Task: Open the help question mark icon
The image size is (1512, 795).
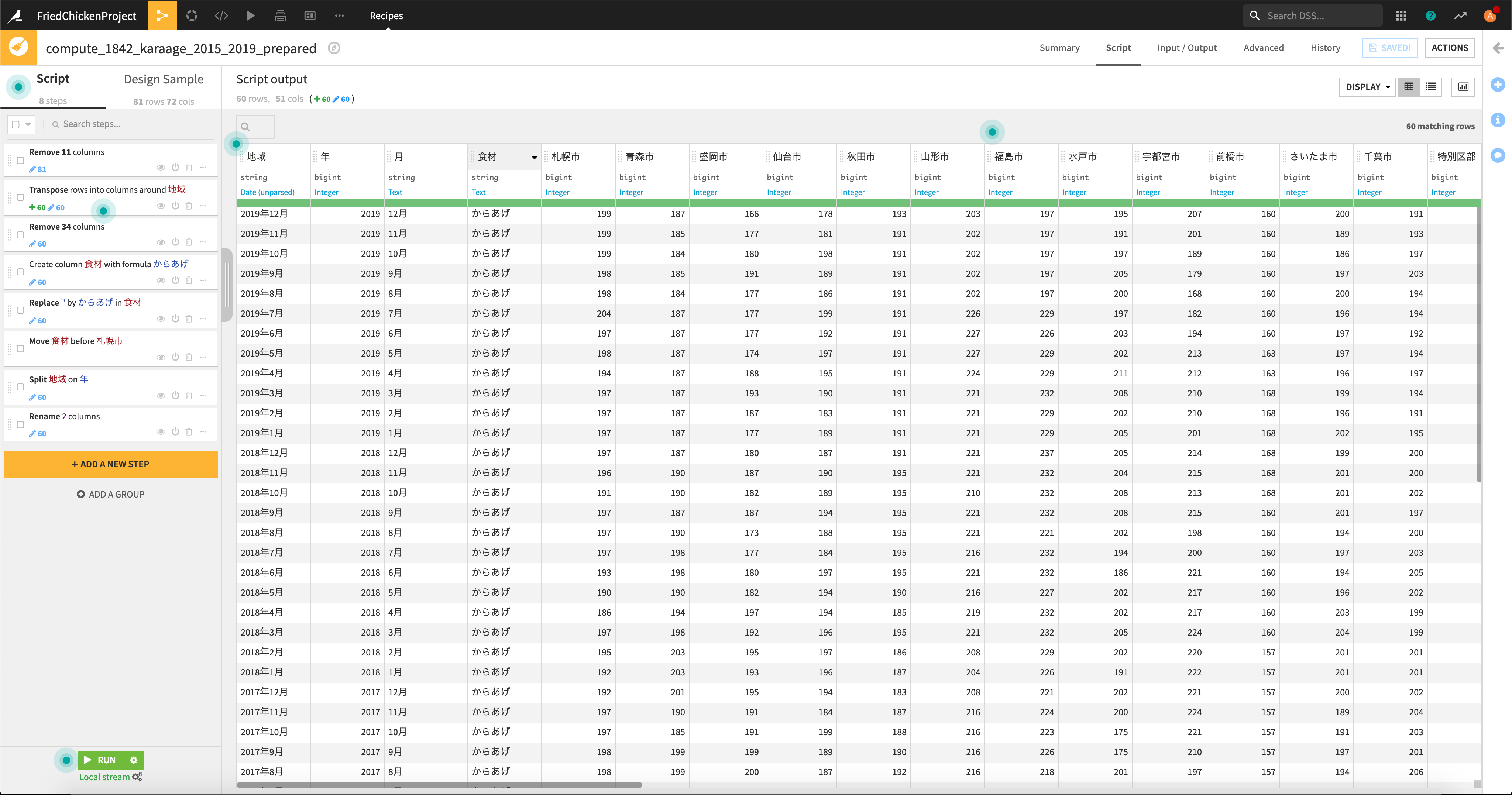Action: click(1430, 15)
